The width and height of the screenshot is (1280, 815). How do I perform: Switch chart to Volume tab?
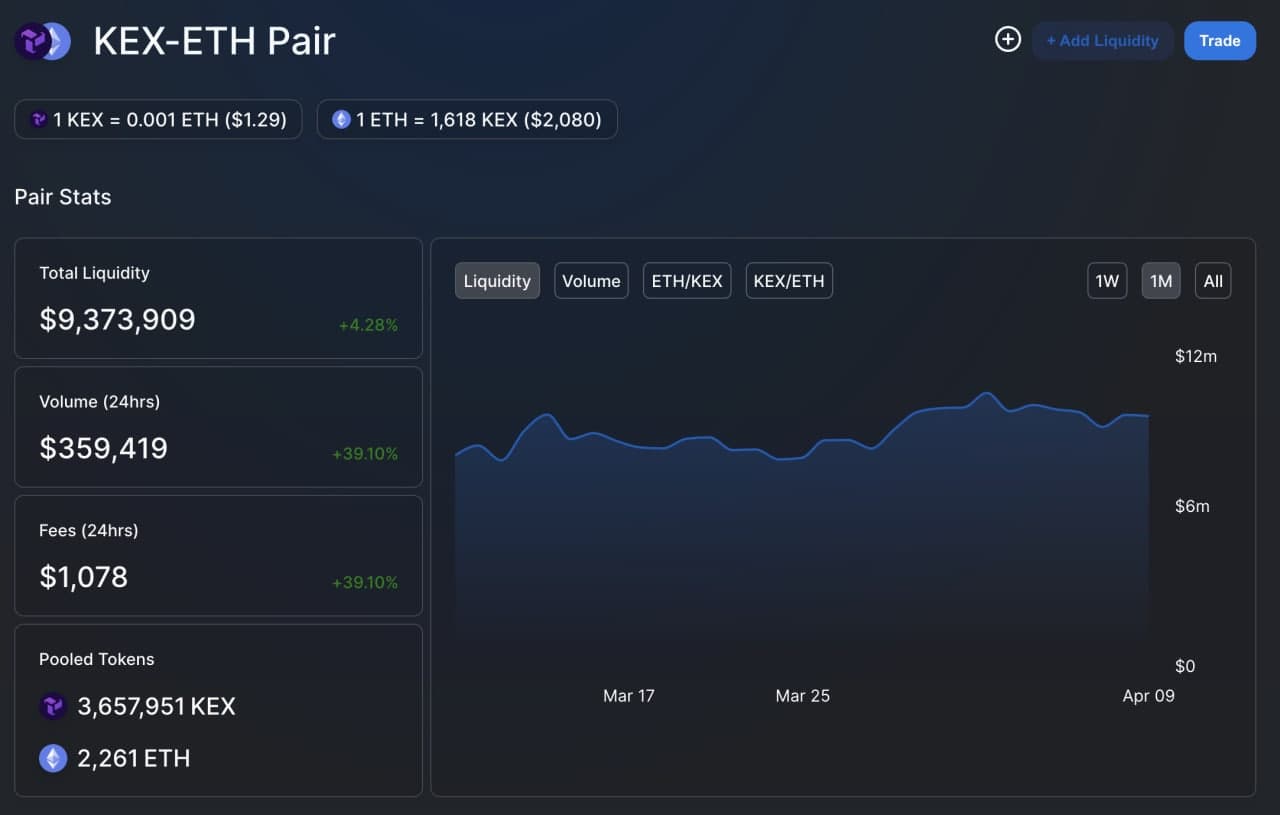point(591,281)
